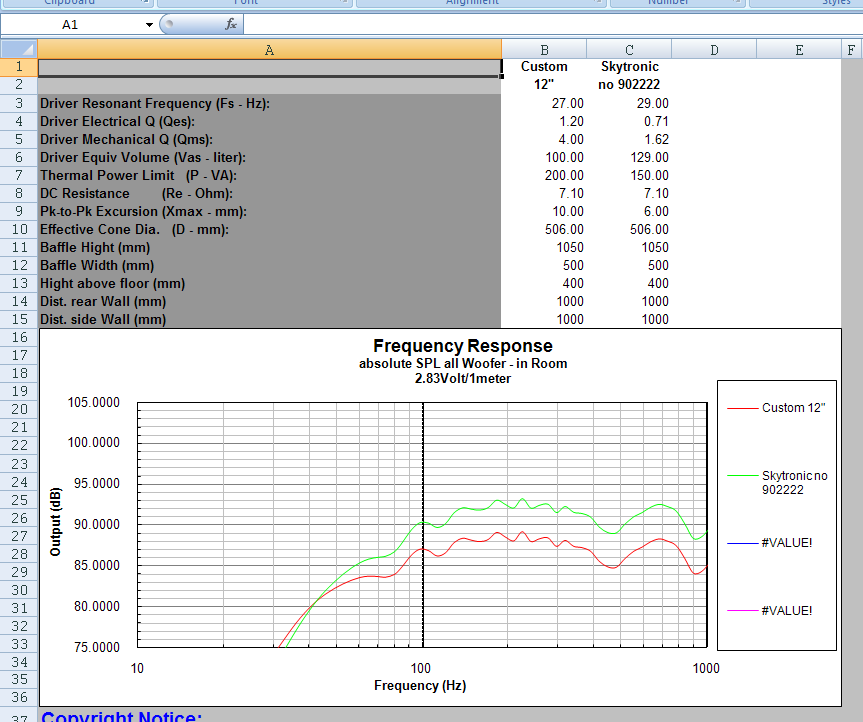The width and height of the screenshot is (863, 722).
Task: Select column B header
Action: pyautogui.click(x=544, y=50)
